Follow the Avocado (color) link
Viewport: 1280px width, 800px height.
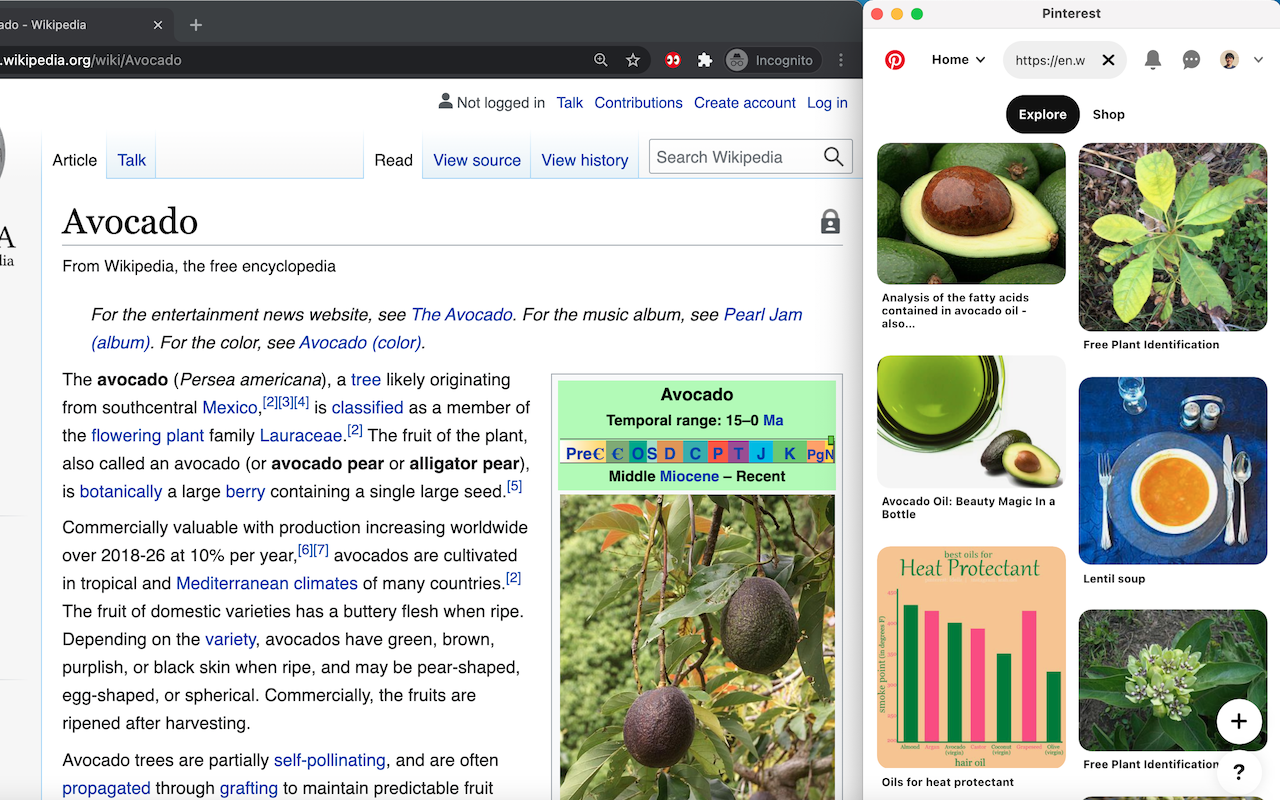point(361,342)
